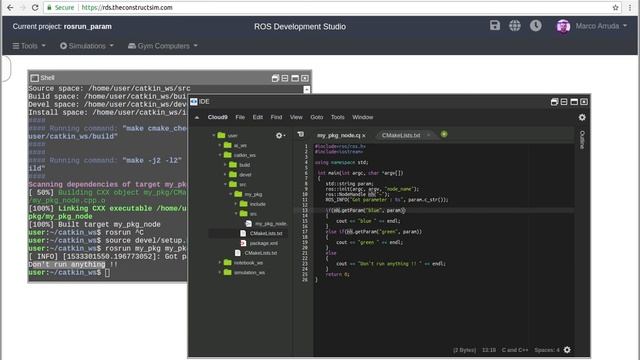Image resolution: width=640 pixels, height=360 pixels.
Task: Expand the simulation_ws folder
Action: (x=220, y=272)
